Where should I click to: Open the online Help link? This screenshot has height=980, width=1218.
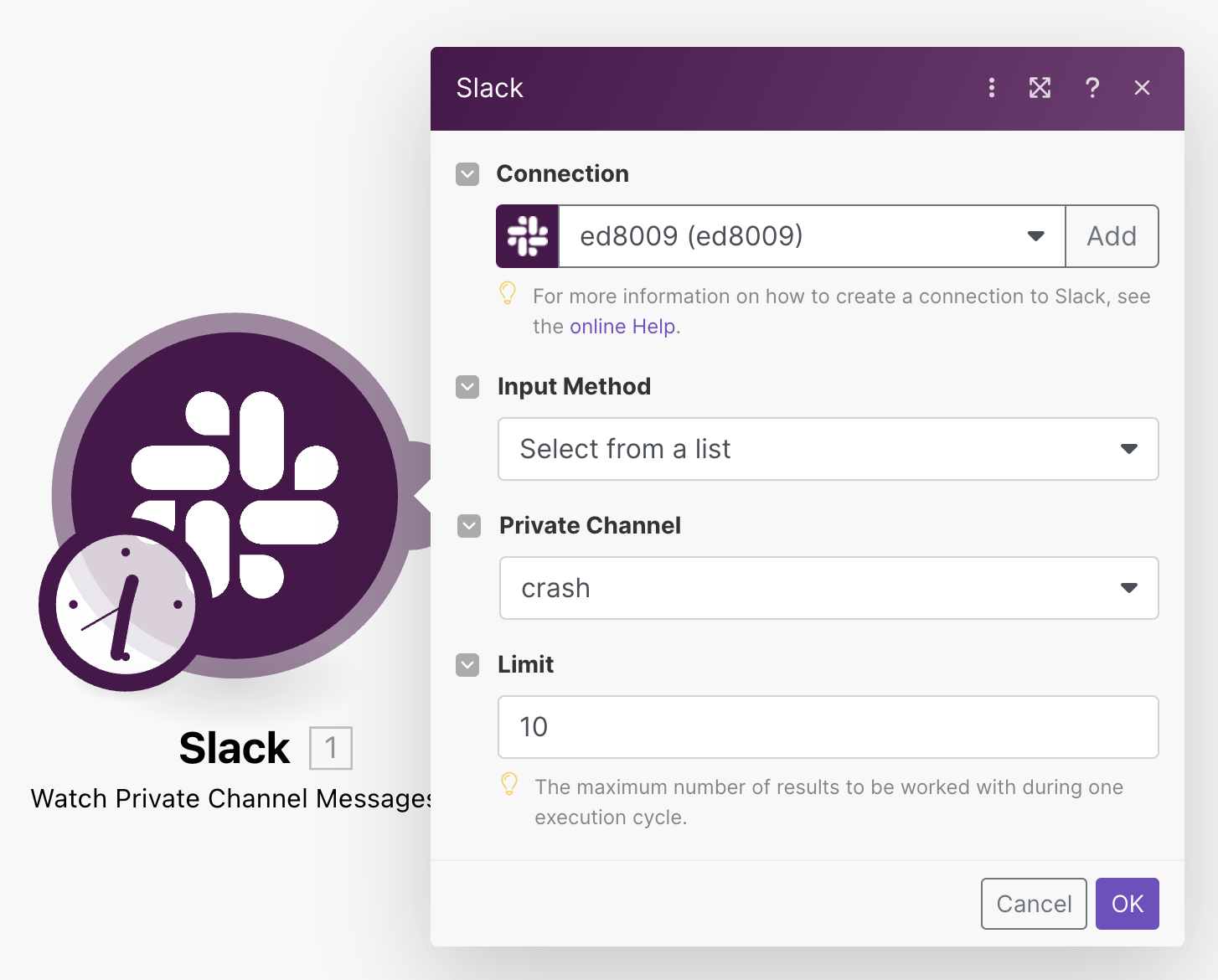click(622, 327)
